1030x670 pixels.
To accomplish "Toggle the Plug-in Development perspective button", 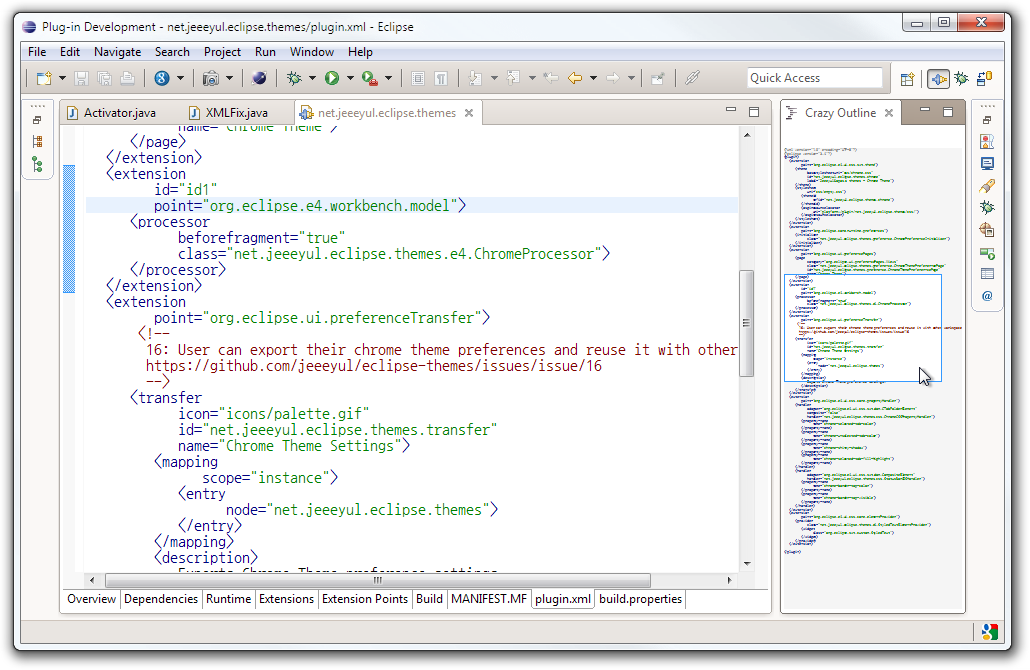I will [938, 78].
